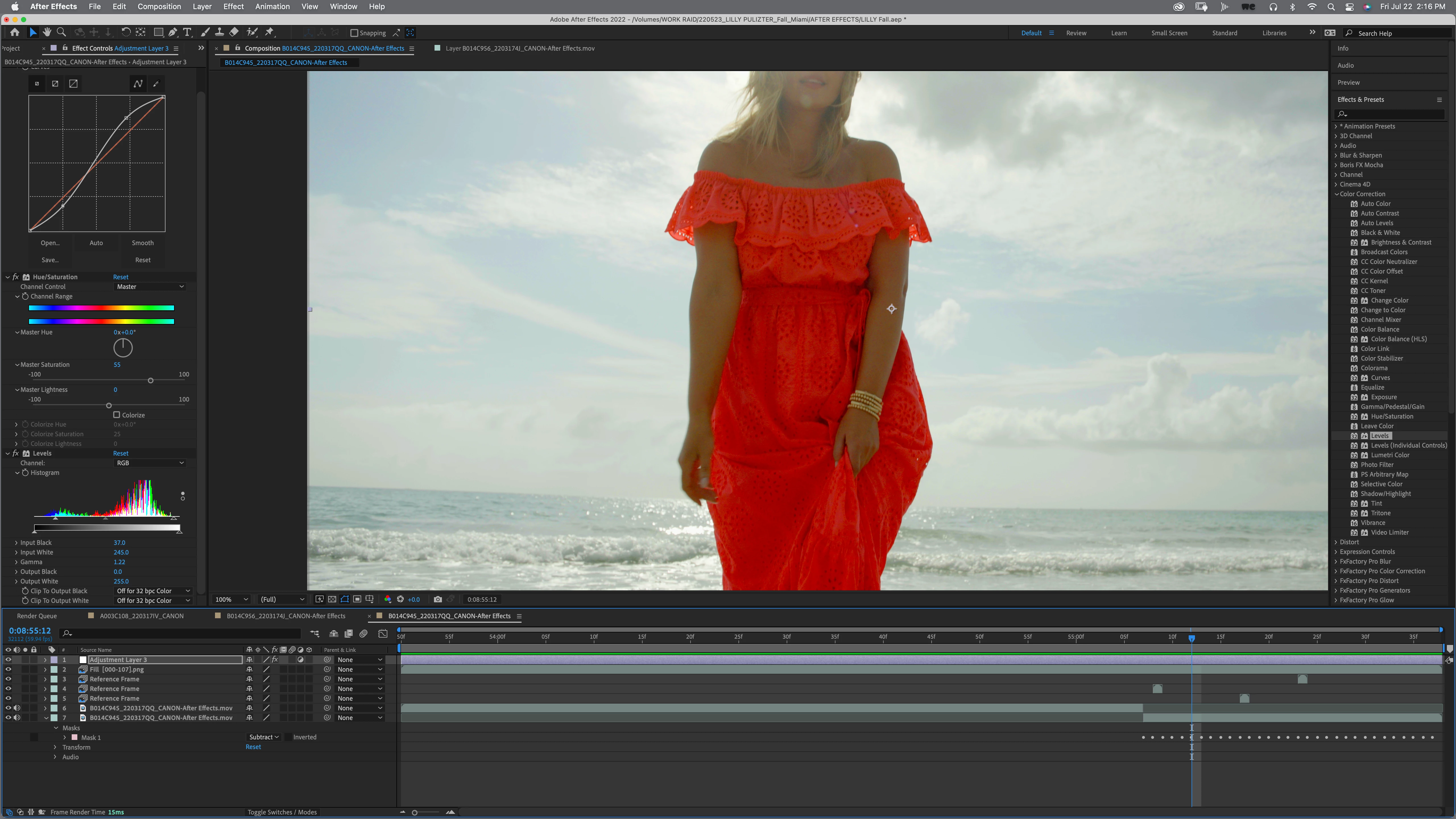Viewport: 1456px width, 819px height.
Task: Hide the Fill [000-107].png layer
Action: click(8, 669)
